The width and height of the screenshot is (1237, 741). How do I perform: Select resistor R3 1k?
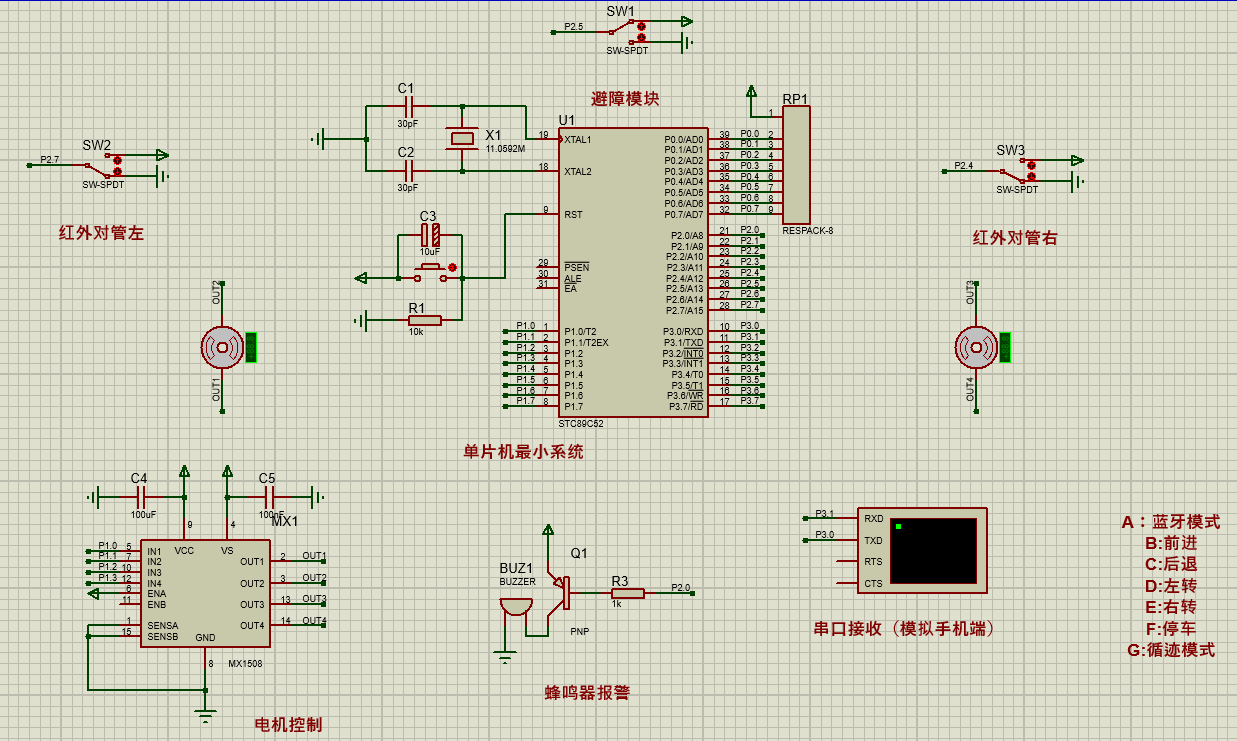[x=627, y=593]
